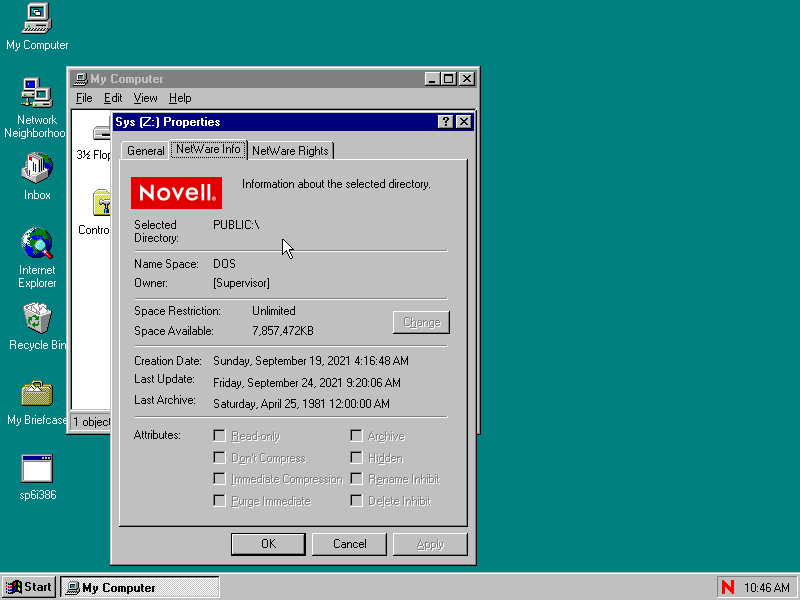Image resolution: width=800 pixels, height=600 pixels.
Task: Click the Apply button
Action: point(430,544)
